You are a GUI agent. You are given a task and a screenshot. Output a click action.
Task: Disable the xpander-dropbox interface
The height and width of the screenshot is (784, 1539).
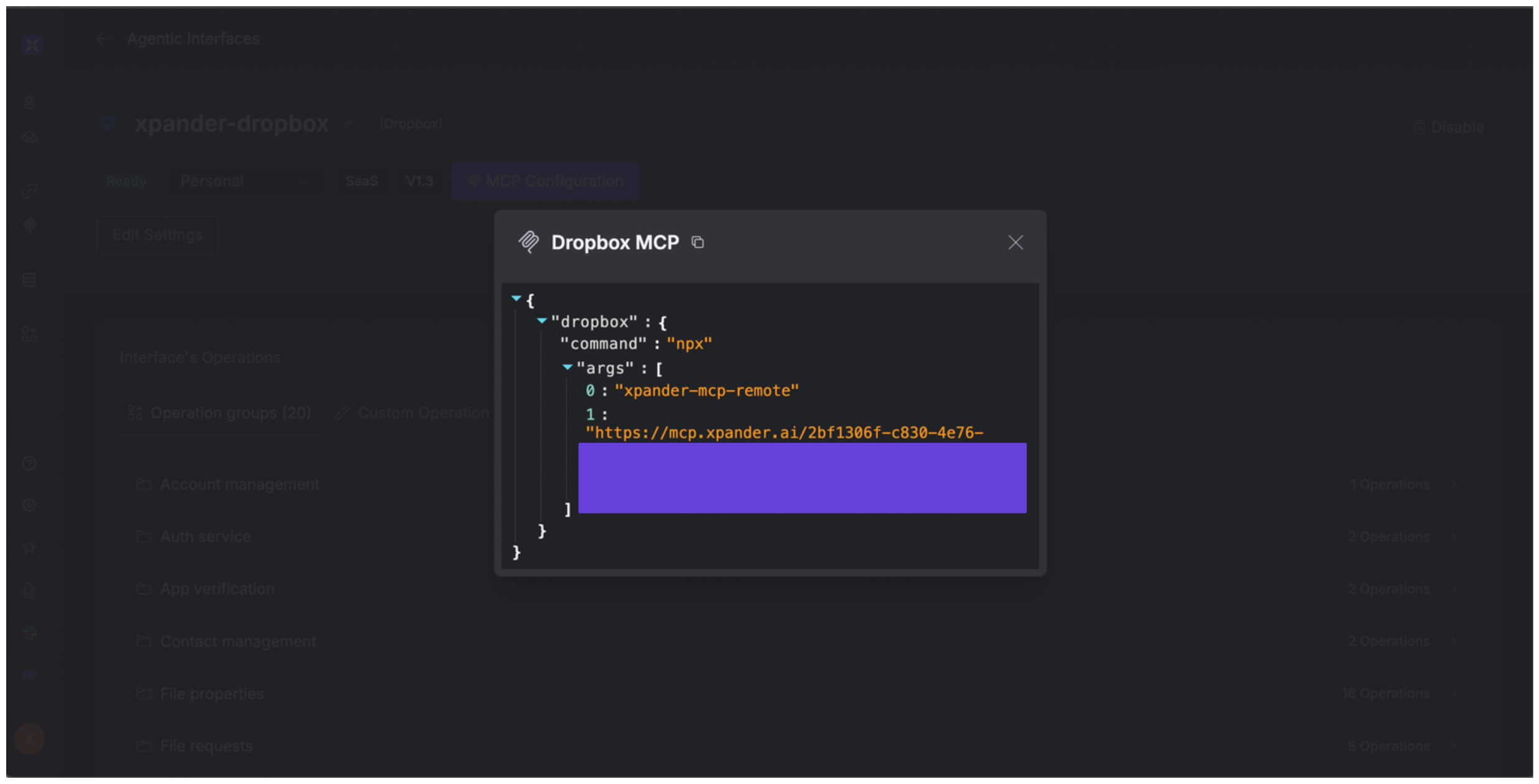[x=1448, y=127]
